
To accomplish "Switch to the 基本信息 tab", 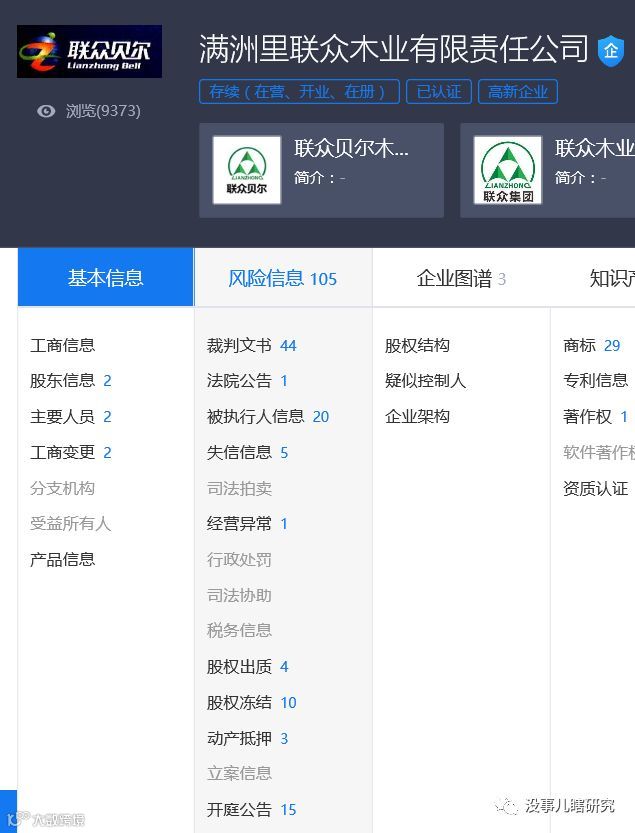I will (x=106, y=277).
